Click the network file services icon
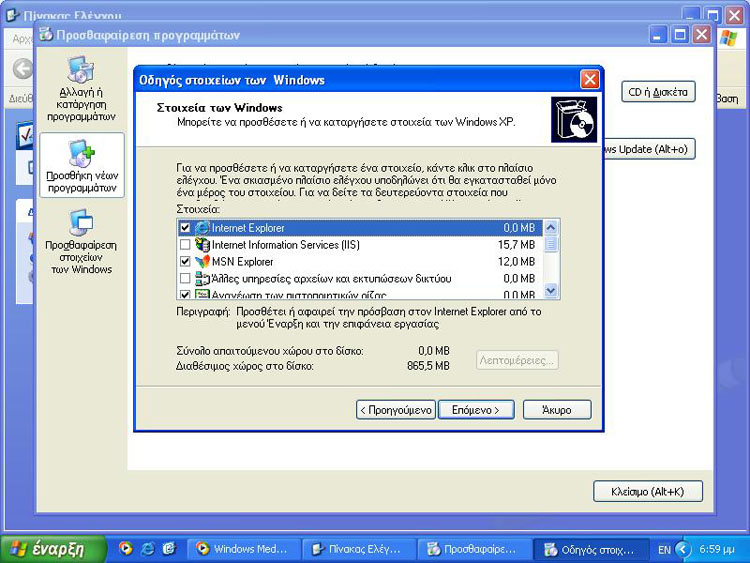Screen dimensions: 750x563 [x=202, y=278]
